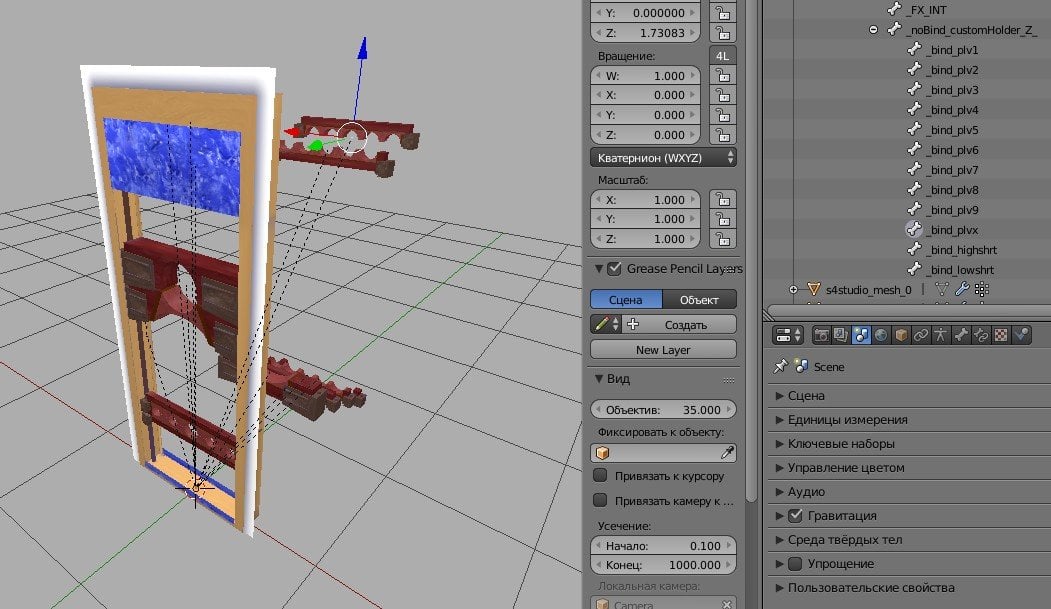Select _bind_lowshrt in the outliner
The width and height of the screenshot is (1051, 609).
pyautogui.click(x=961, y=269)
